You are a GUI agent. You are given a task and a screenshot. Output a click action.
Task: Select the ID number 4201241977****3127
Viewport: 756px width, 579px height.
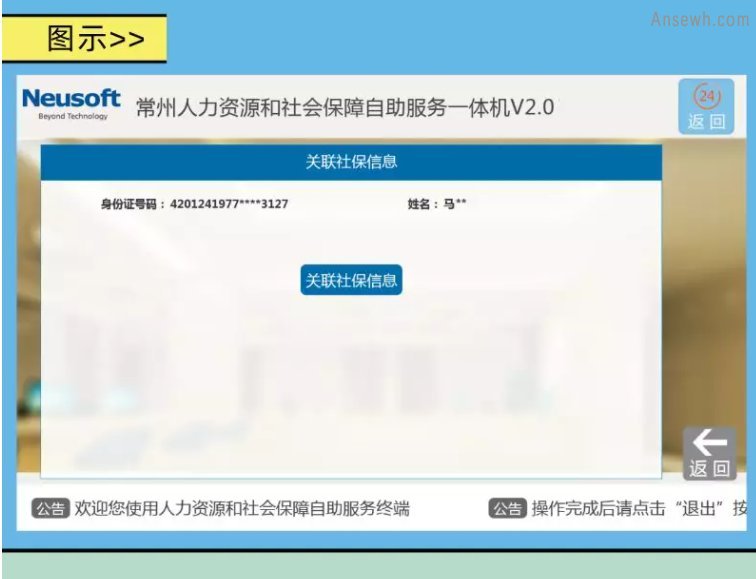click(229, 204)
